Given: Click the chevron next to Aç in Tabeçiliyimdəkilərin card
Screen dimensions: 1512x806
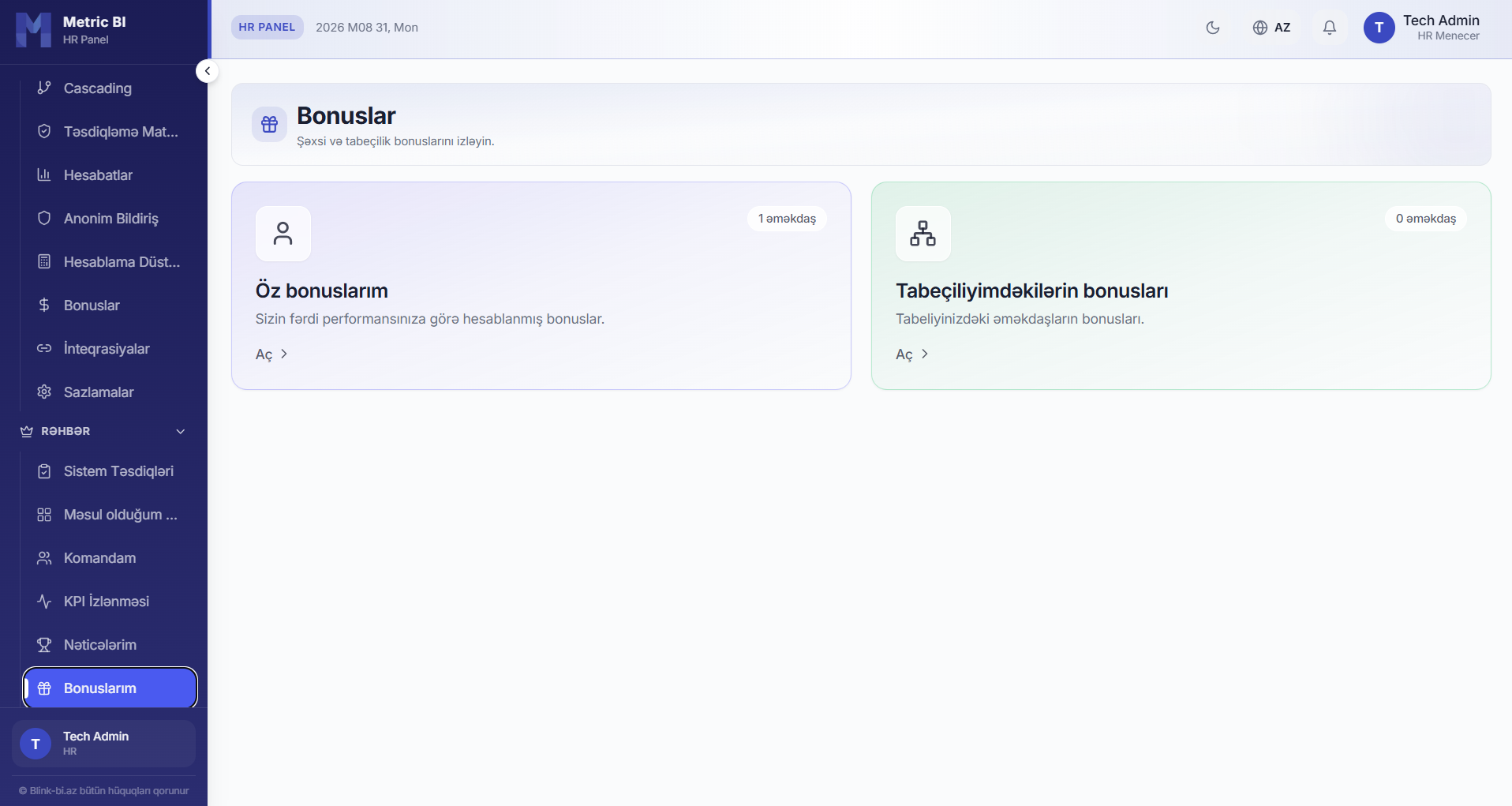Looking at the screenshot, I should point(925,354).
